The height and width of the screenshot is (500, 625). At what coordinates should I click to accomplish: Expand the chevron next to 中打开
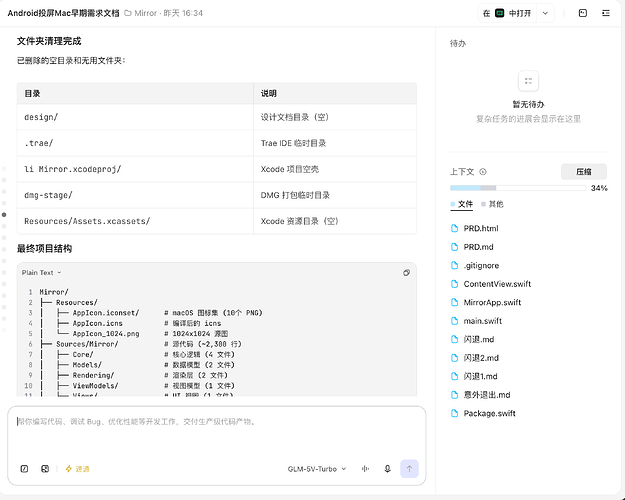pos(545,13)
